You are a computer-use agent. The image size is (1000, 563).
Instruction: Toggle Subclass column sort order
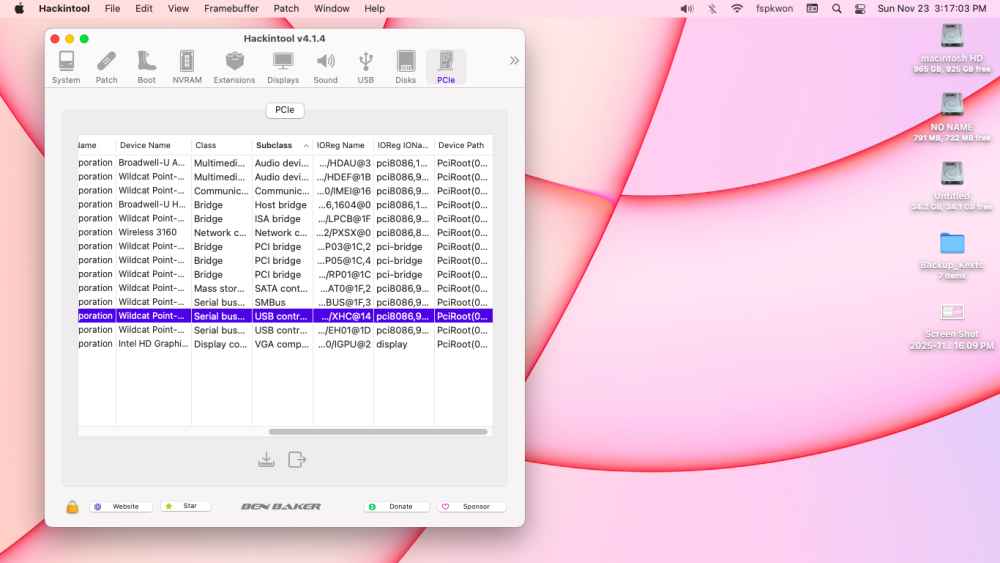282,145
